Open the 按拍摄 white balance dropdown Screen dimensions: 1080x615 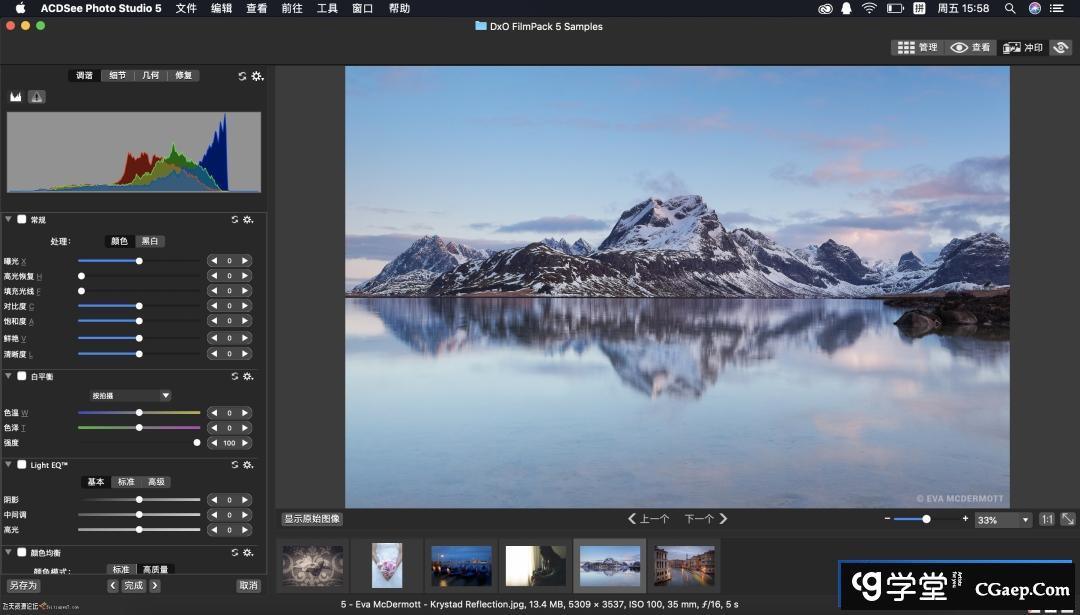(x=131, y=395)
